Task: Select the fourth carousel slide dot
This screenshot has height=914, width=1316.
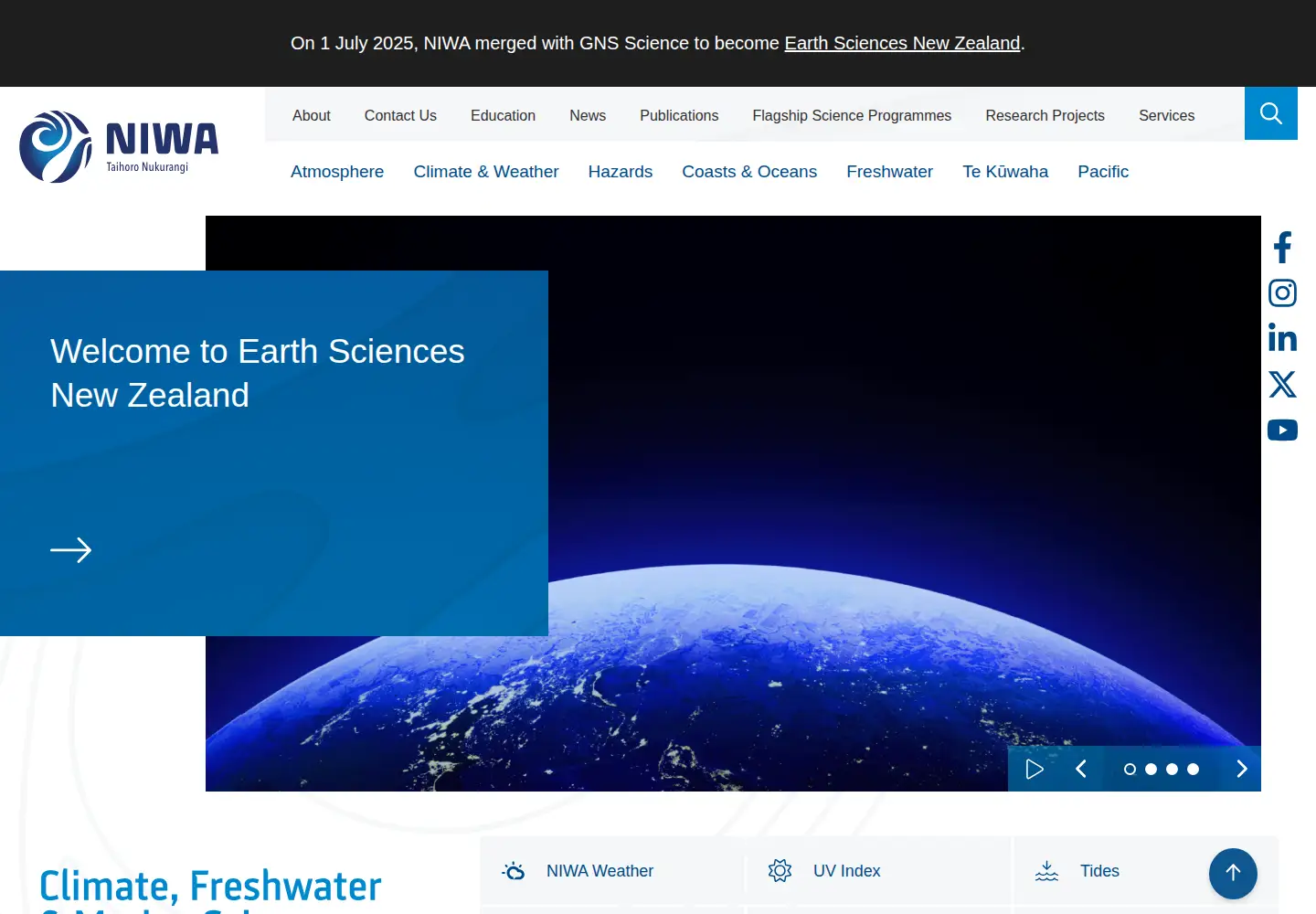Action: (x=1193, y=770)
